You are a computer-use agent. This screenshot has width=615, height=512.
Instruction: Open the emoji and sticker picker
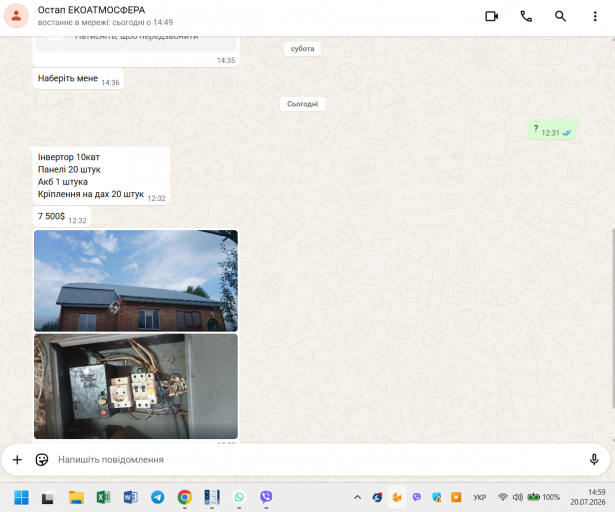tap(42, 459)
